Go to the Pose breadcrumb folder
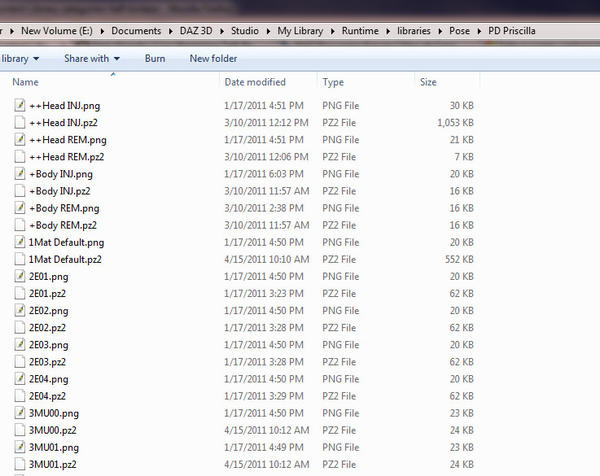This screenshot has width=600, height=476. 460,31
